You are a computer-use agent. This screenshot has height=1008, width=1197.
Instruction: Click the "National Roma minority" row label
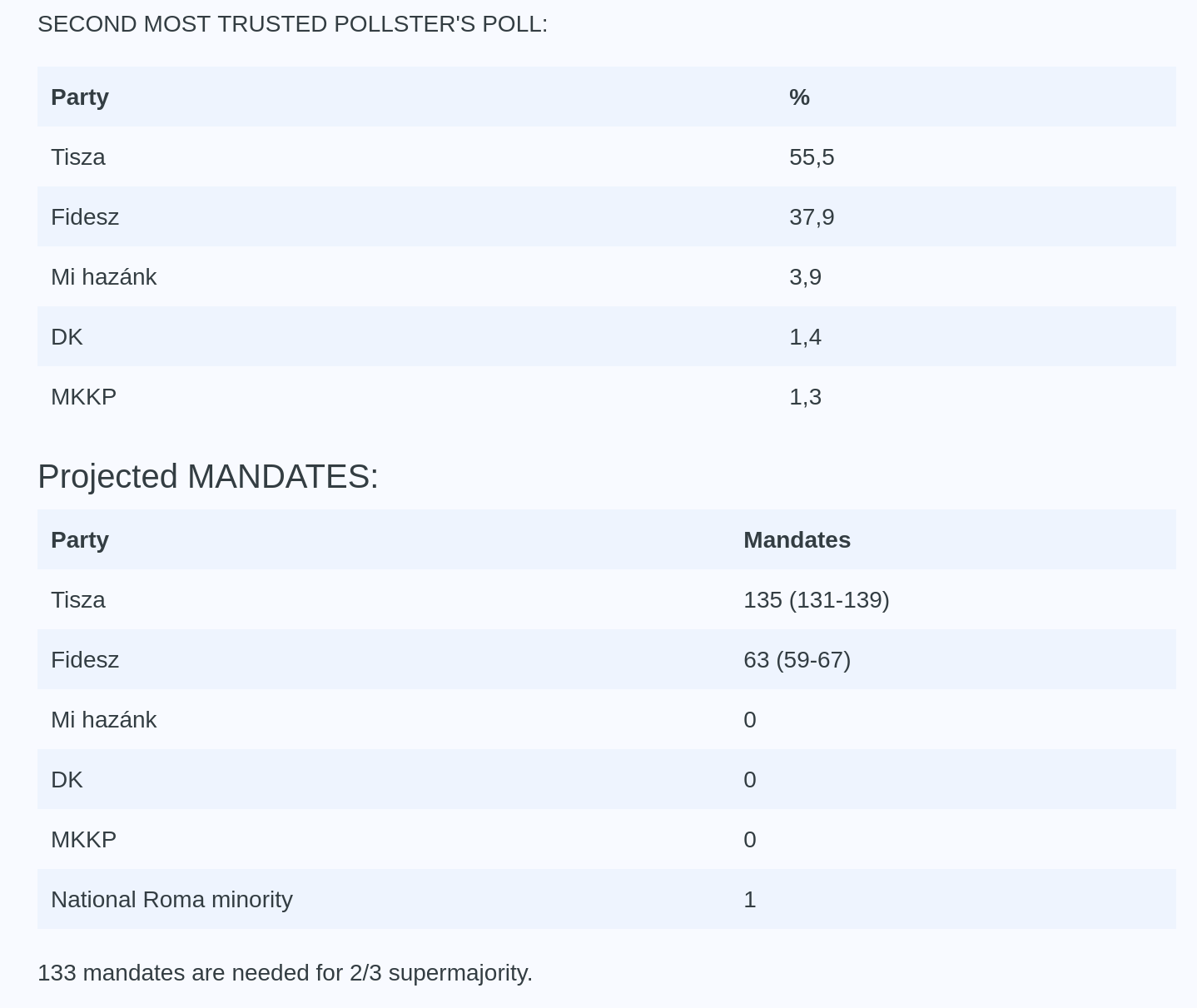pyautogui.click(x=171, y=900)
